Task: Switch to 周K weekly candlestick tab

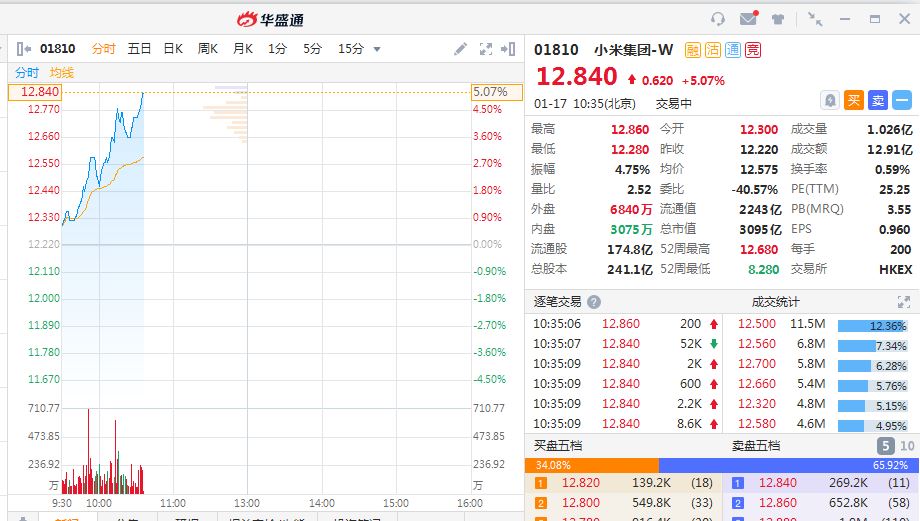Action: coord(208,49)
